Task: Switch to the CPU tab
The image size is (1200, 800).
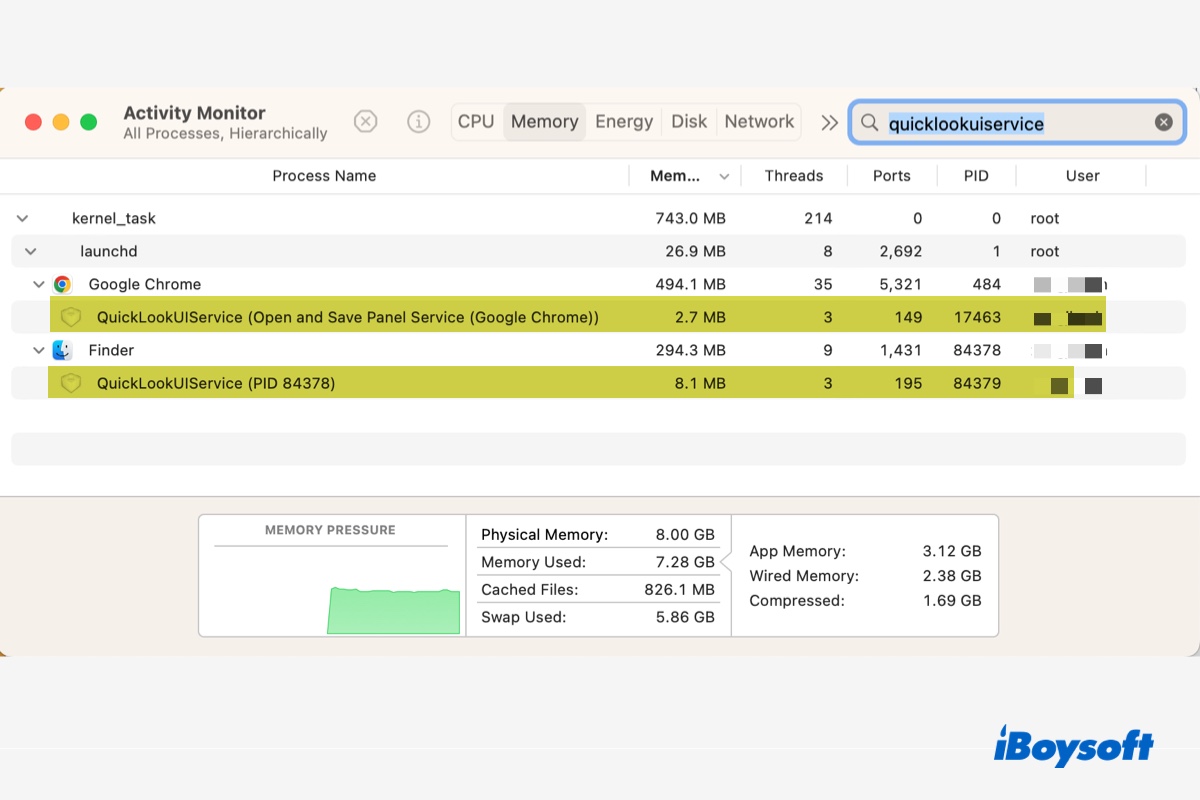Action: tap(476, 122)
